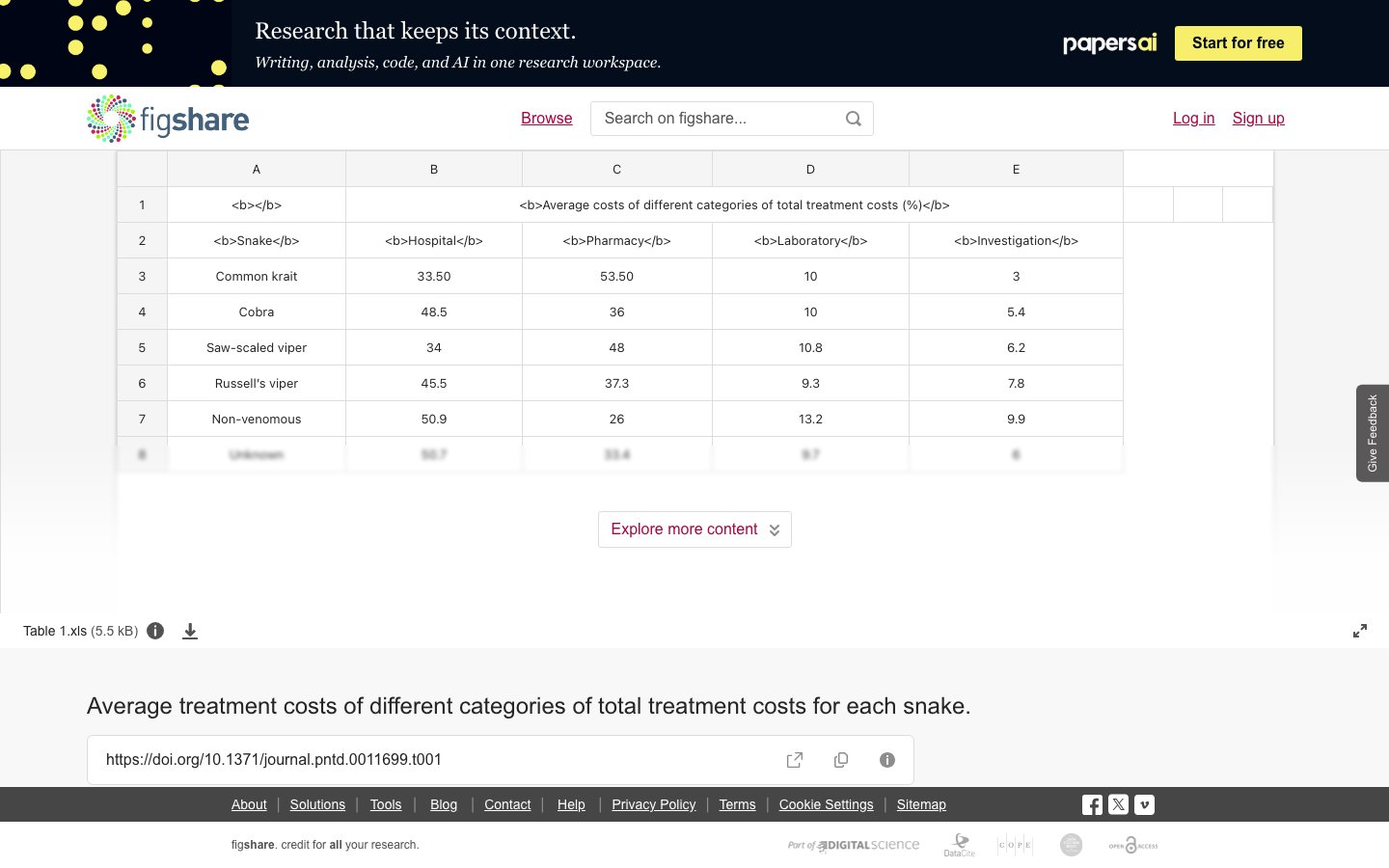
Task: Select column C header
Action: coord(617,169)
